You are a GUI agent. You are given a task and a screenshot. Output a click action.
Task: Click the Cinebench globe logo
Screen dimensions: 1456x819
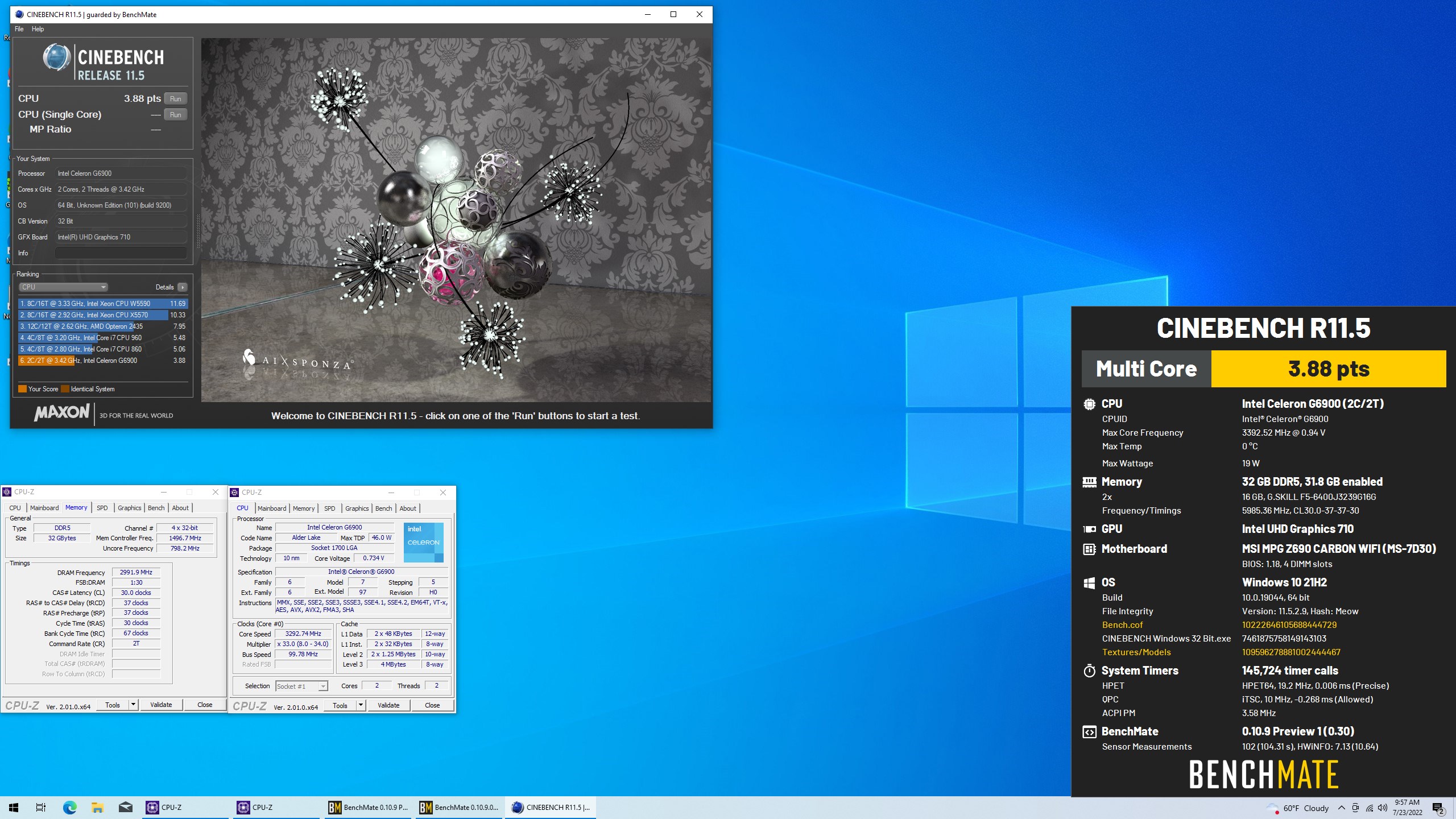tap(56, 58)
